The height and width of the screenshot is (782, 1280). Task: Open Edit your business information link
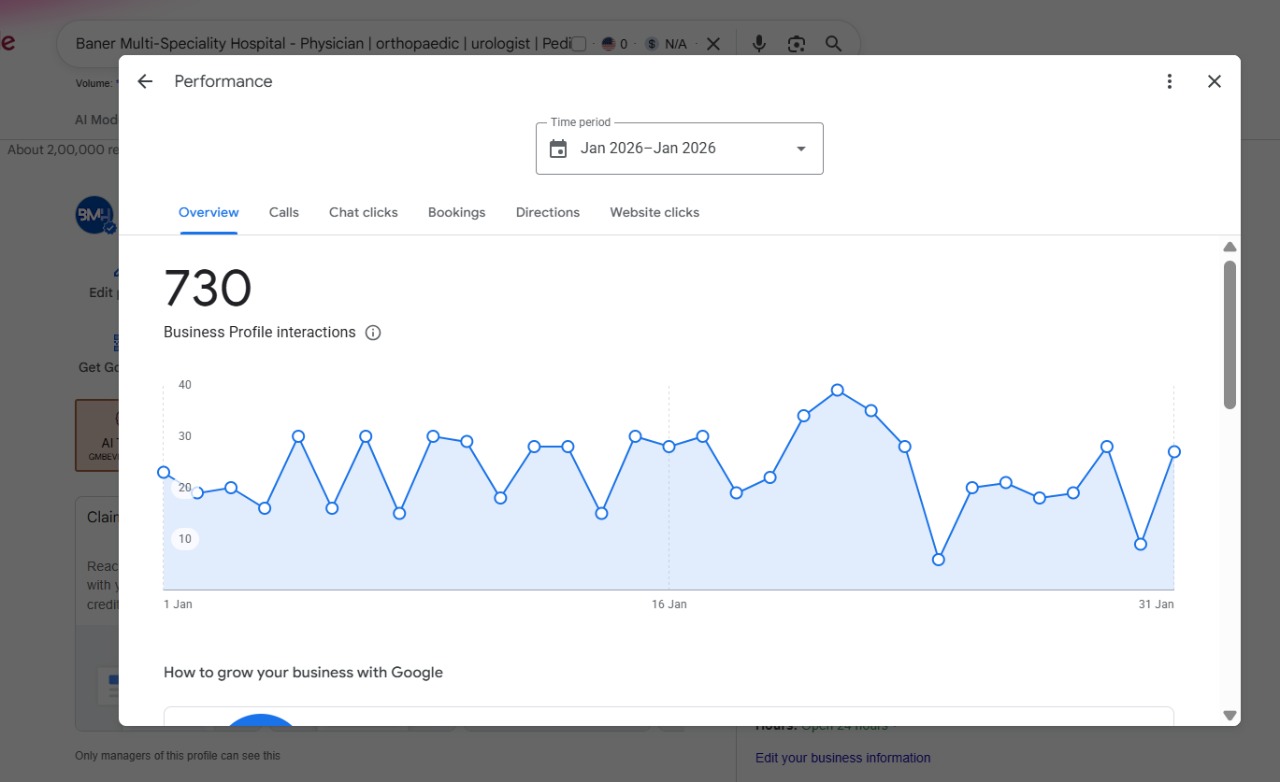point(843,758)
